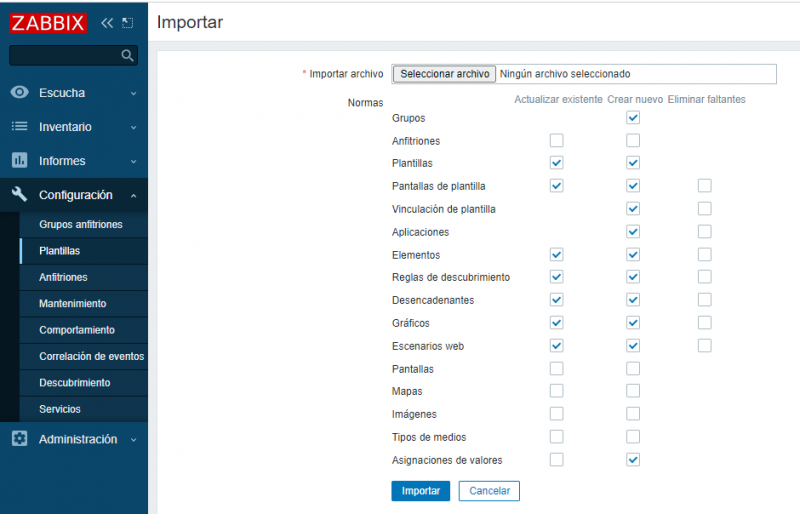
Task: Uncheck Vinculación de plantilla Crear nuevo
Action: pyautogui.click(x=633, y=209)
